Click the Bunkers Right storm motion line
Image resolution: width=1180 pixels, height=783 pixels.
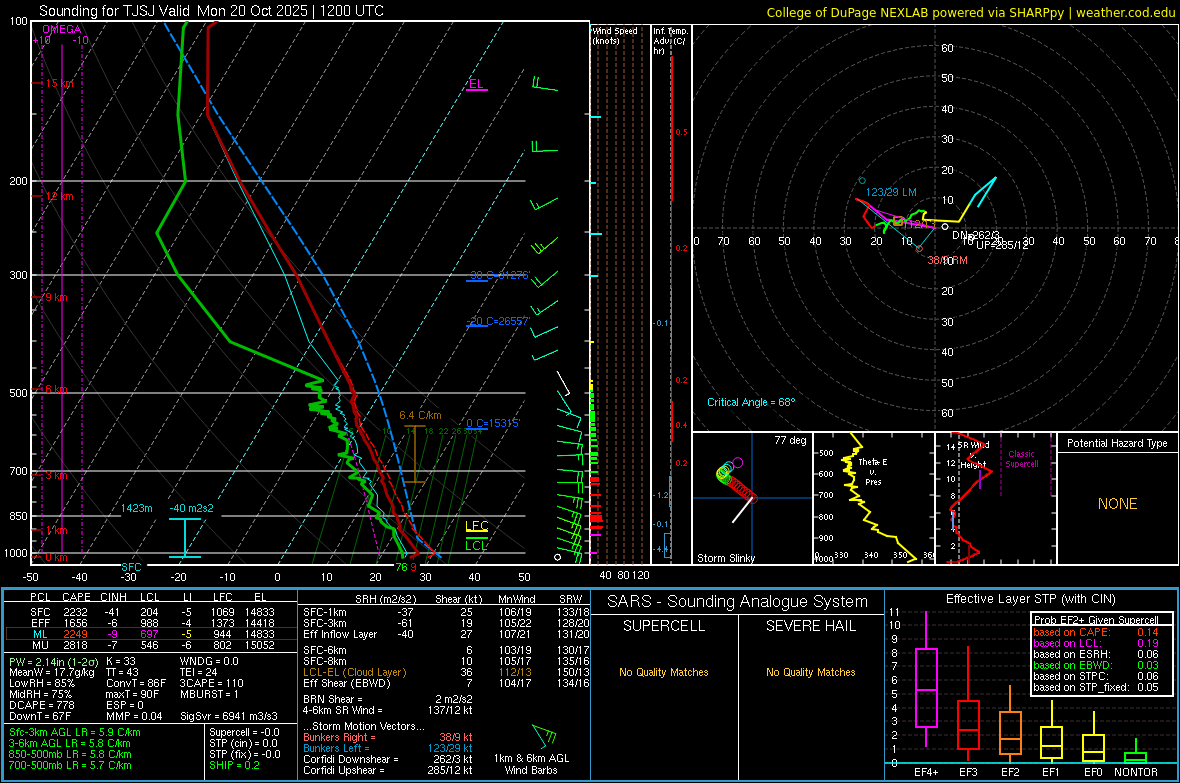388,737
